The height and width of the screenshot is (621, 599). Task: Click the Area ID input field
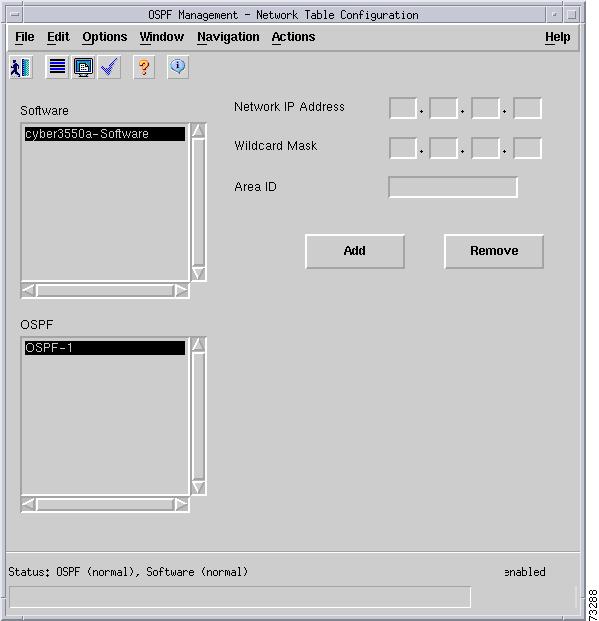(453, 187)
